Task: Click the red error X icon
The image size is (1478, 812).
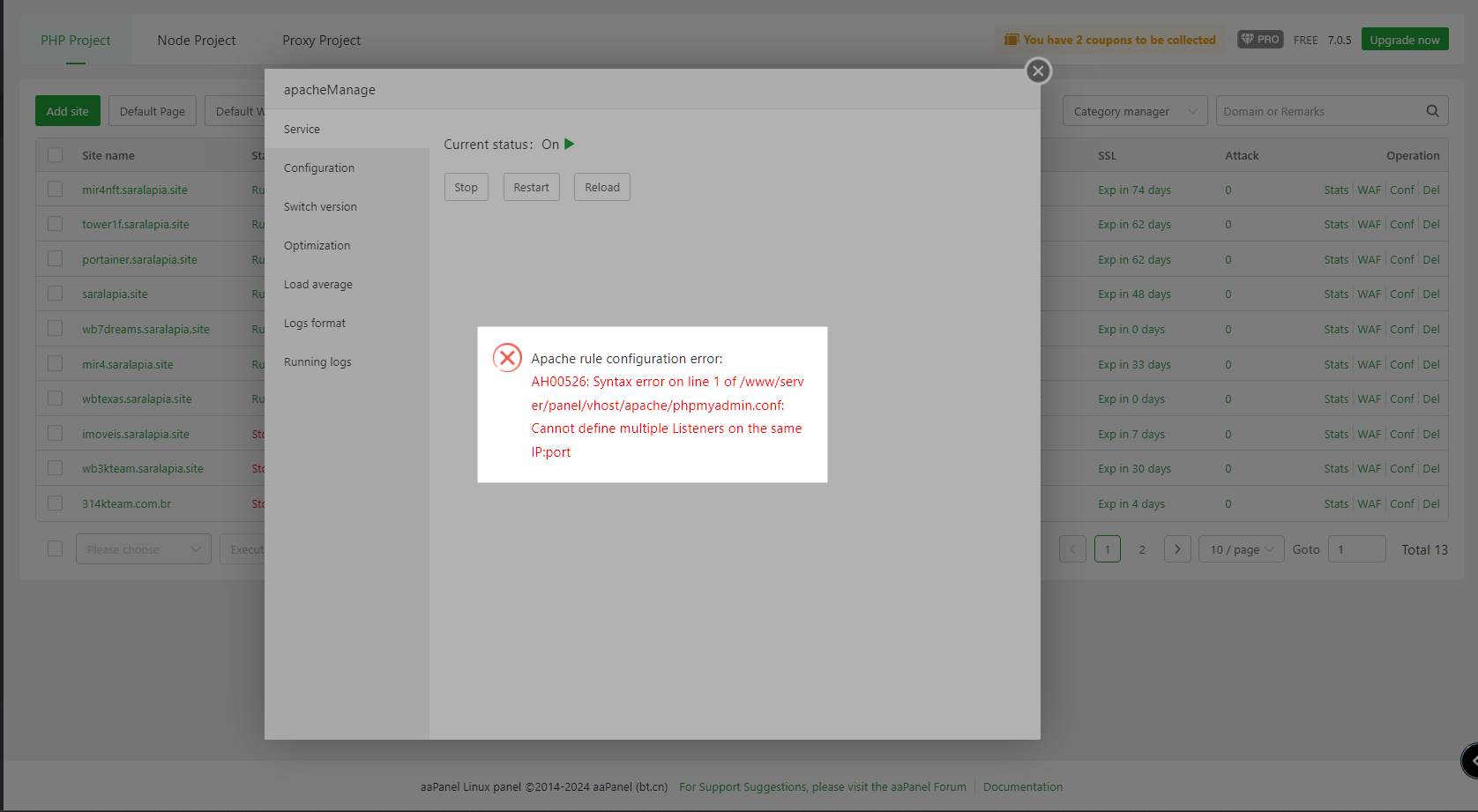Action: 507,357
